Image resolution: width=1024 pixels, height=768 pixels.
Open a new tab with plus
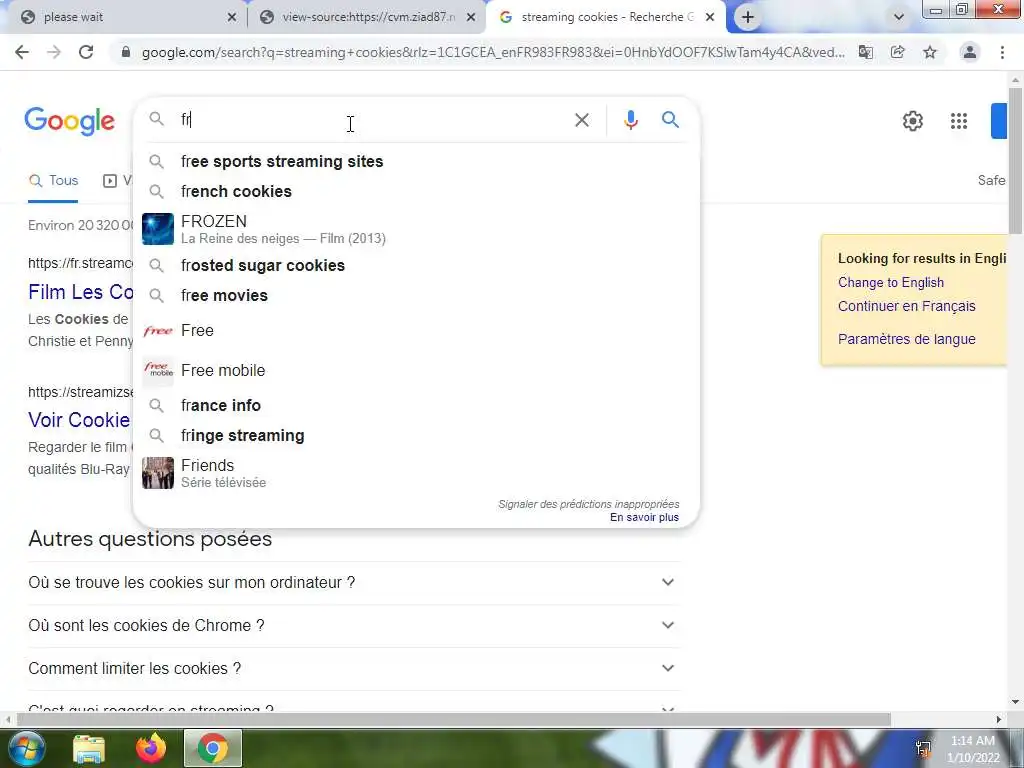tap(748, 18)
